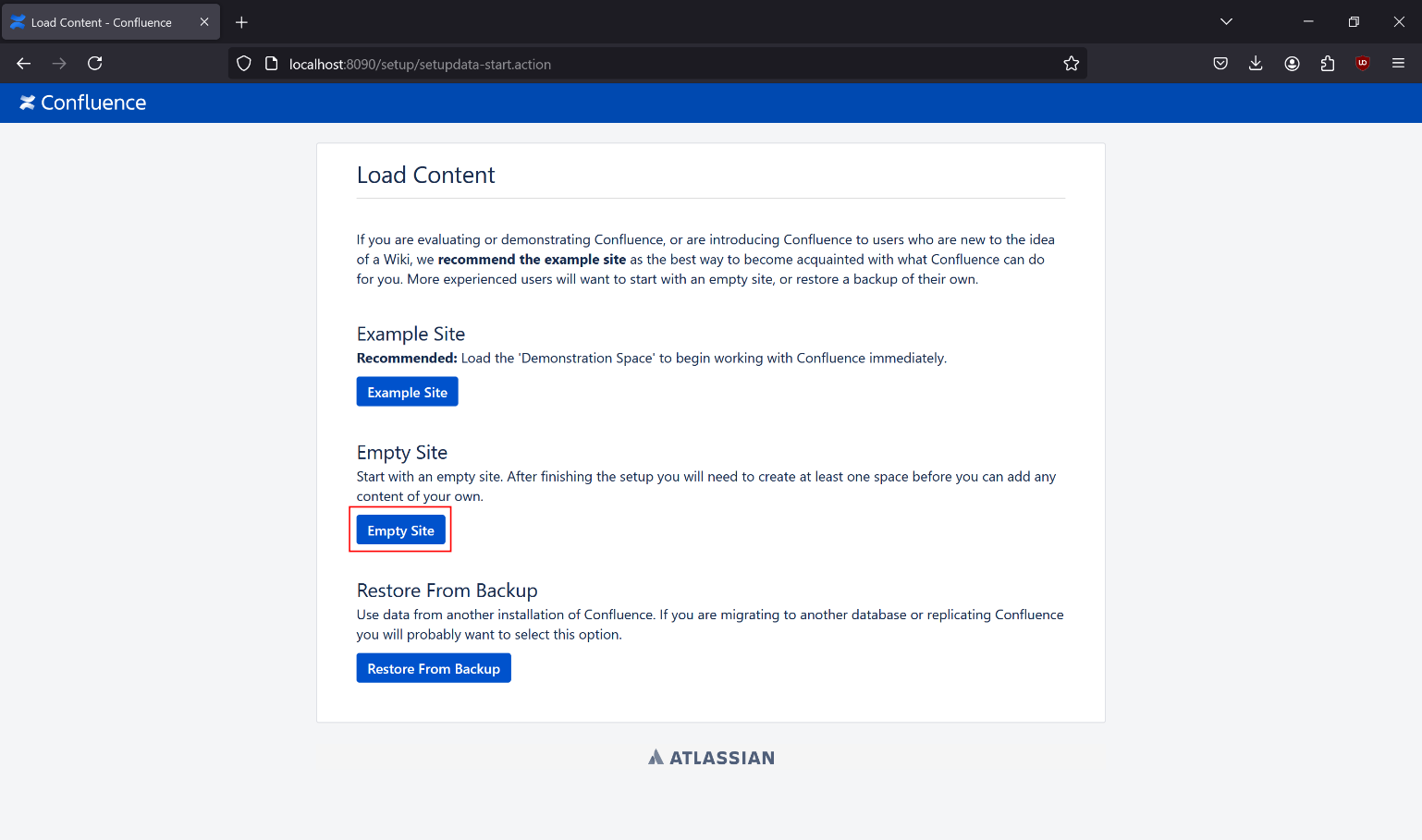Expand the list all tabs chevron

[1226, 22]
